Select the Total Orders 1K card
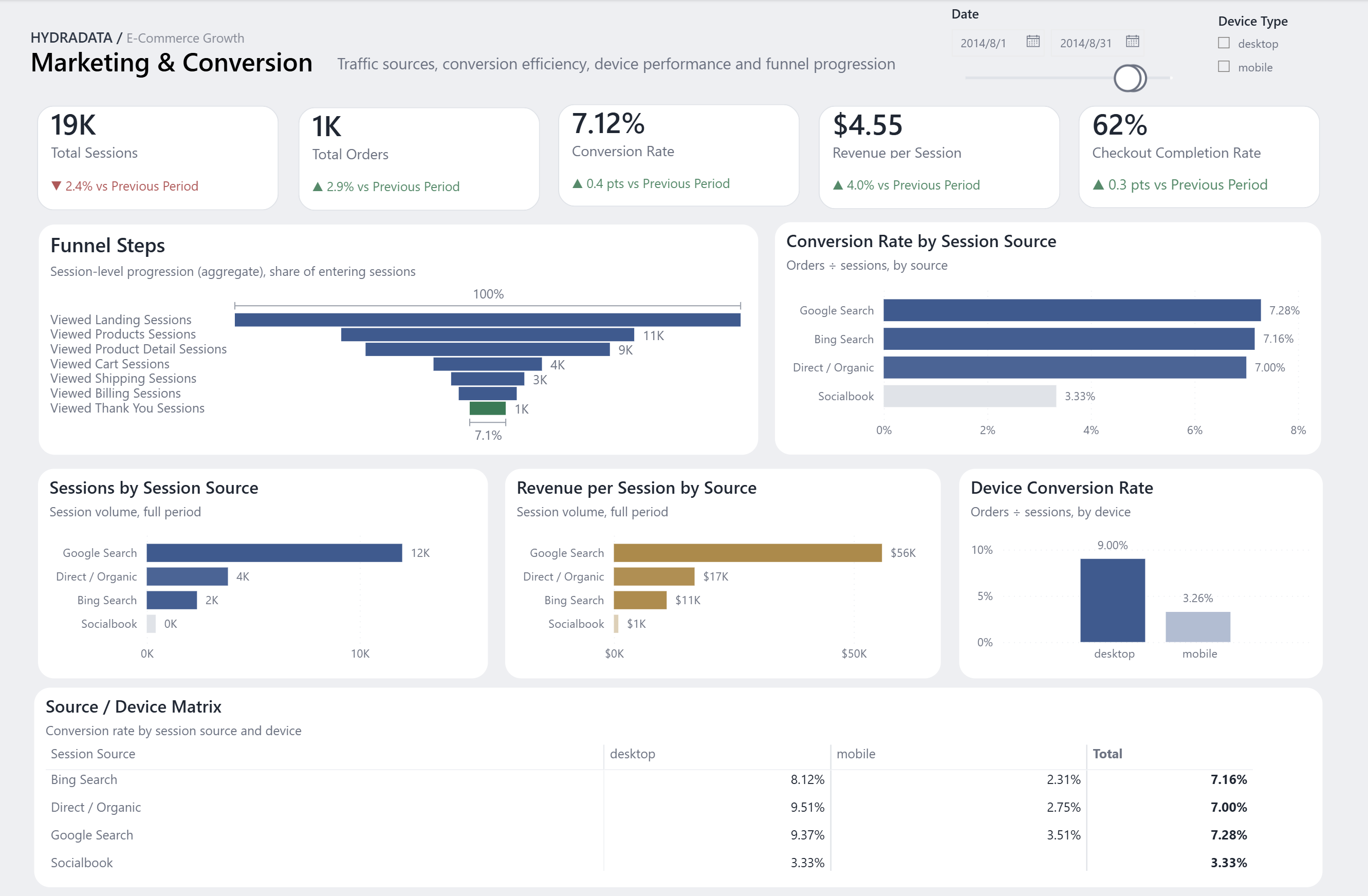This screenshot has height=896, width=1368. pos(419,159)
